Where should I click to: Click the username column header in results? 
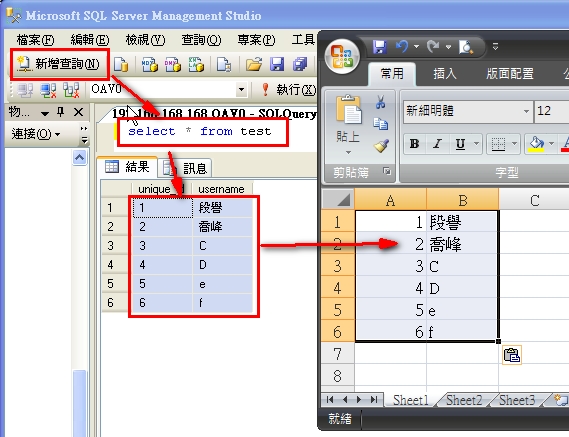pos(222,189)
